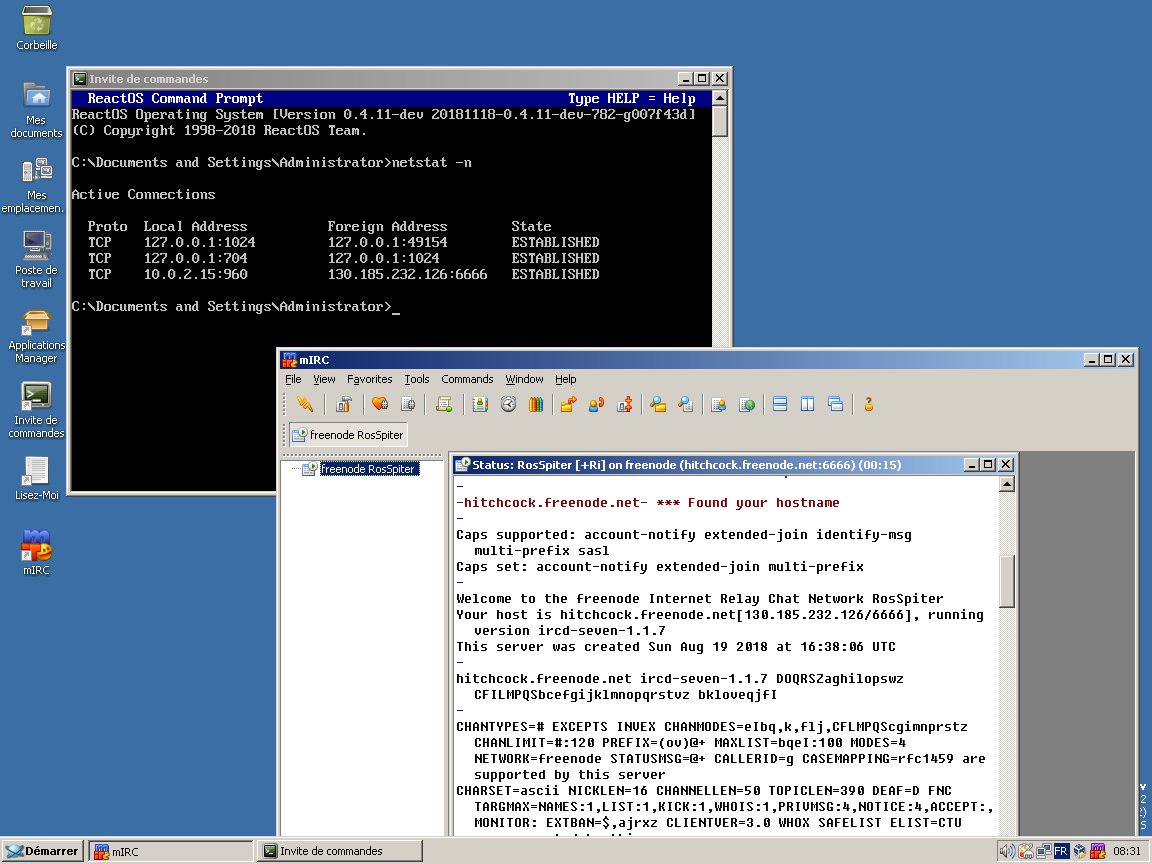1152x864 pixels.
Task: Click the FR keyboard language indicator
Action: pyautogui.click(x=1061, y=851)
